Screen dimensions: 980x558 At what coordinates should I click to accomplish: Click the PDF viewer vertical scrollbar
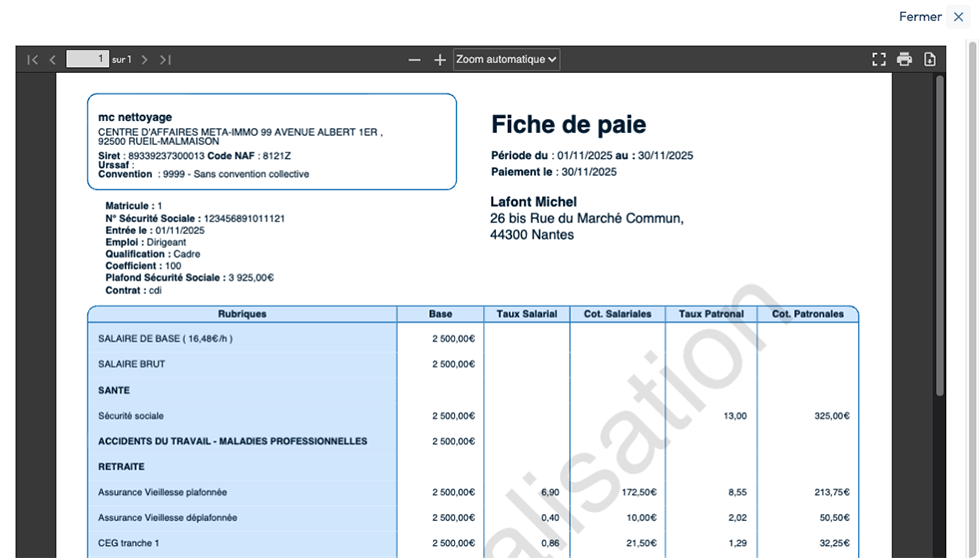[939, 236]
